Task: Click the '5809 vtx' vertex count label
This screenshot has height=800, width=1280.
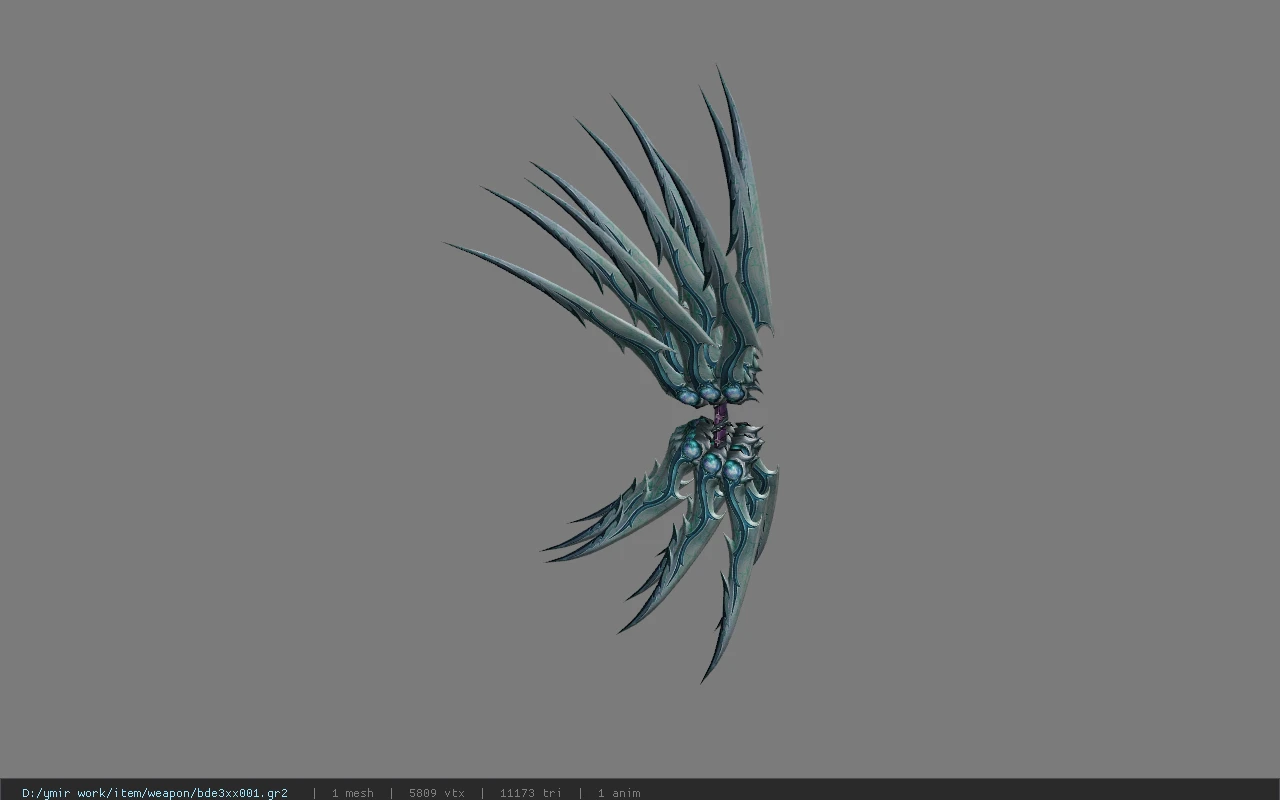Action: click(x=437, y=793)
